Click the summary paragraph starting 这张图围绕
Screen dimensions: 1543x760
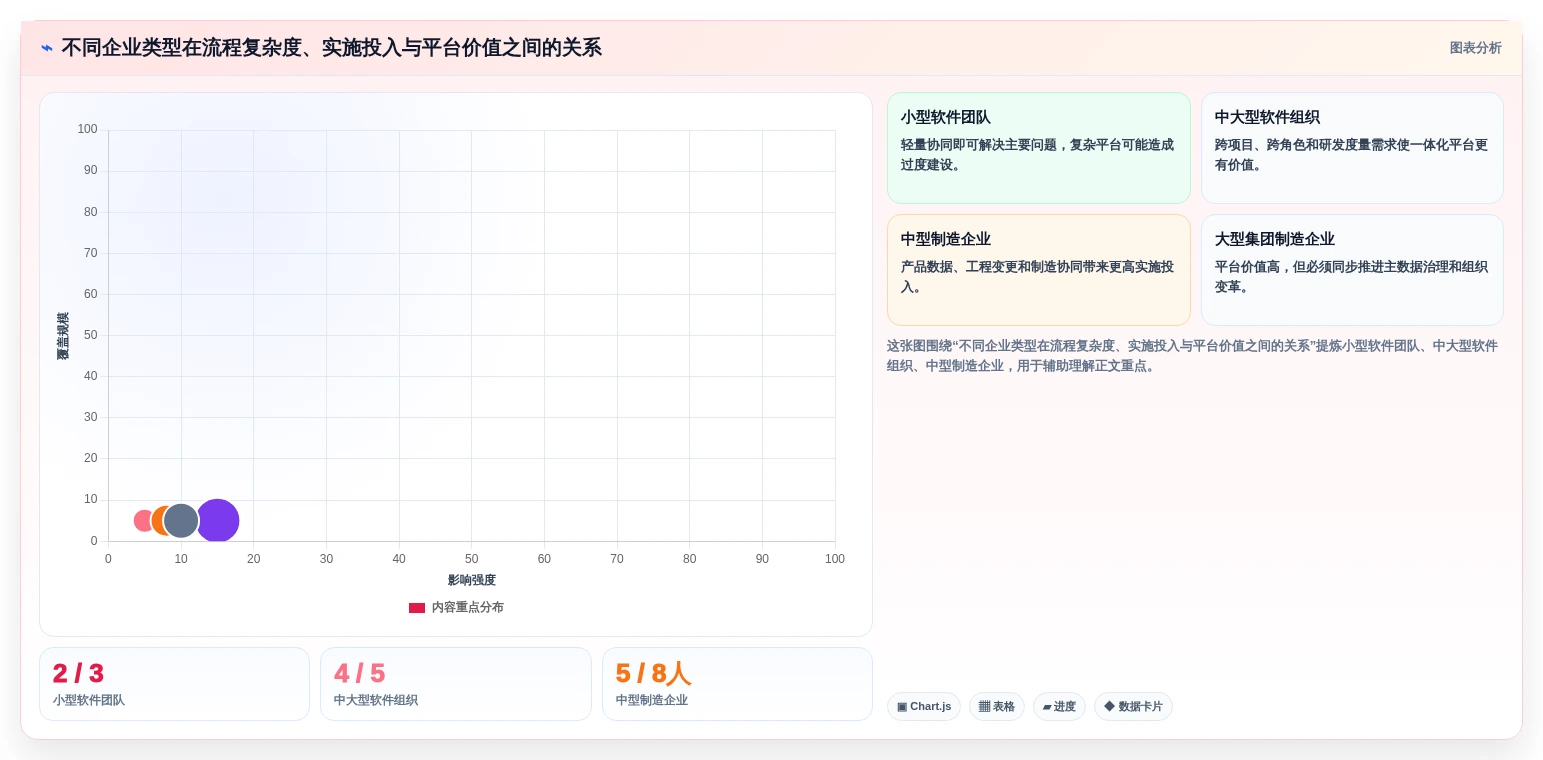[x=1194, y=356]
